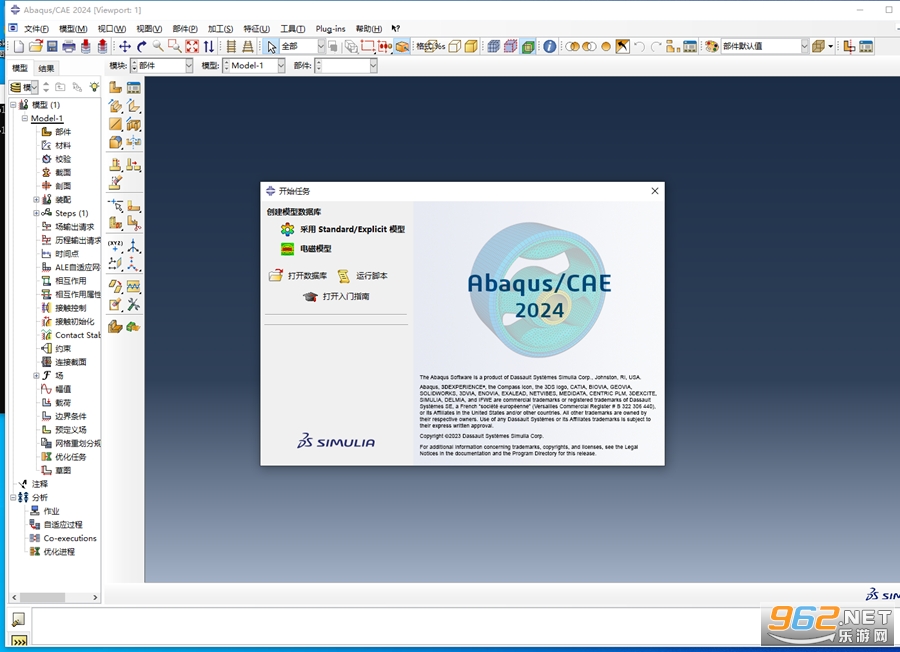
Task: Click the message area icon
Action: [18, 619]
